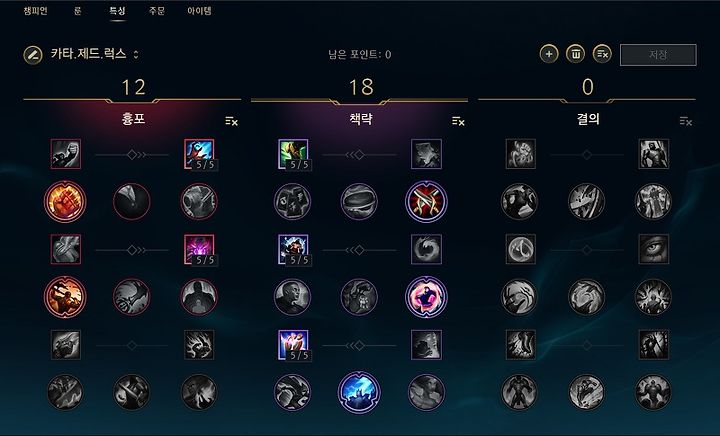The height and width of the screenshot is (436, 720).
Task: Toggle the crossed blades mastery in 책략
Action: coord(427,201)
